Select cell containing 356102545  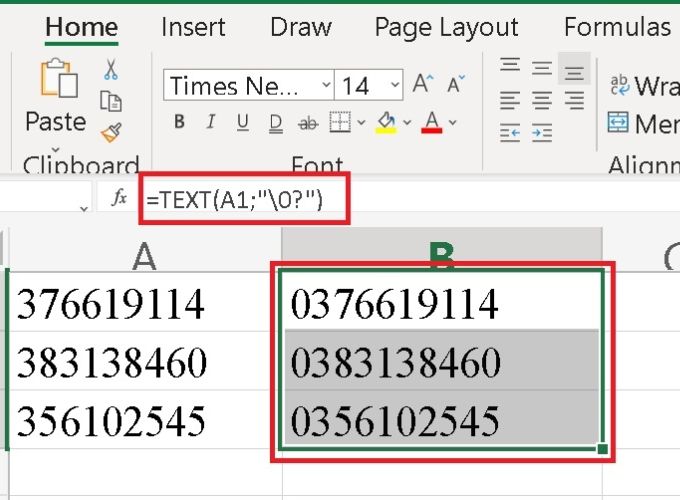(145, 420)
